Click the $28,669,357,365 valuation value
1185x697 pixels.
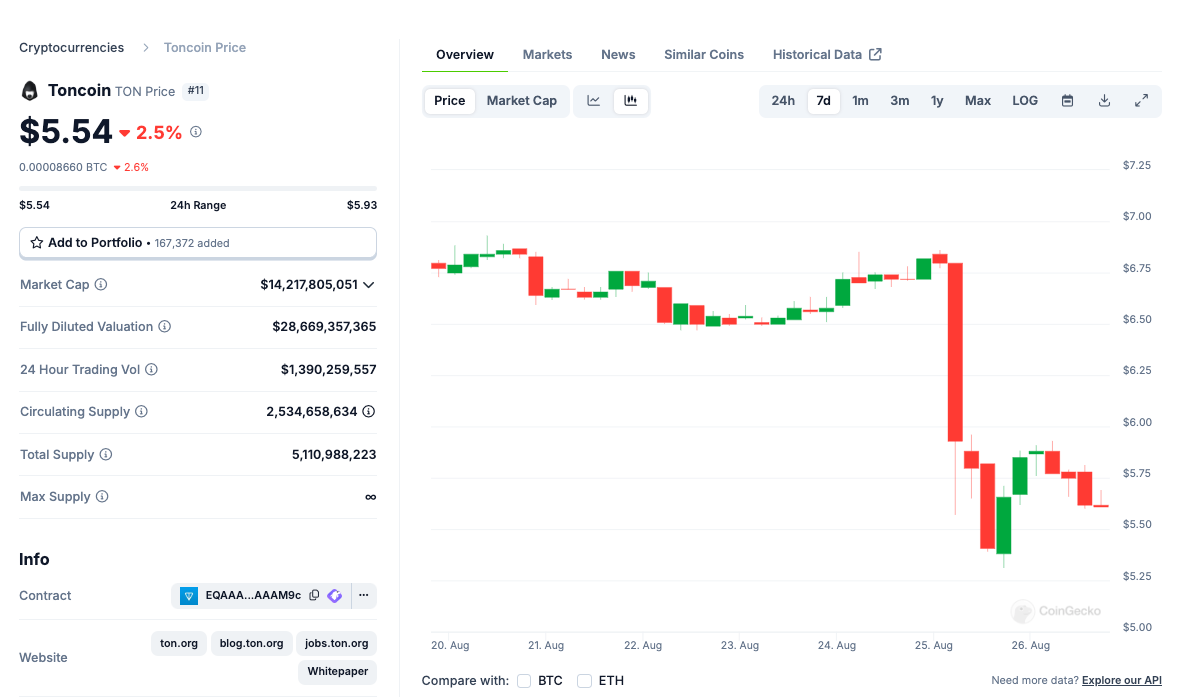[x=324, y=327]
